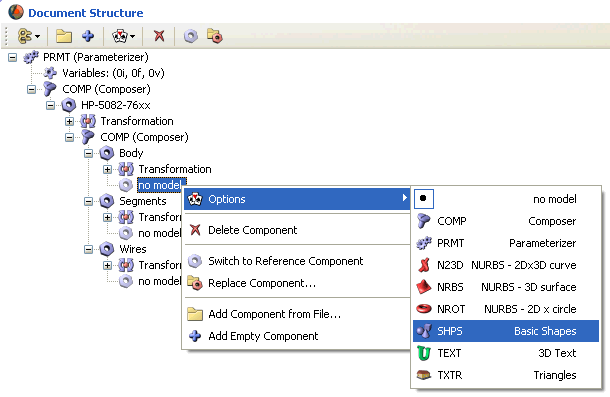Select 'no model' radio option in submenu
610x397 pixels.
(x=506, y=199)
